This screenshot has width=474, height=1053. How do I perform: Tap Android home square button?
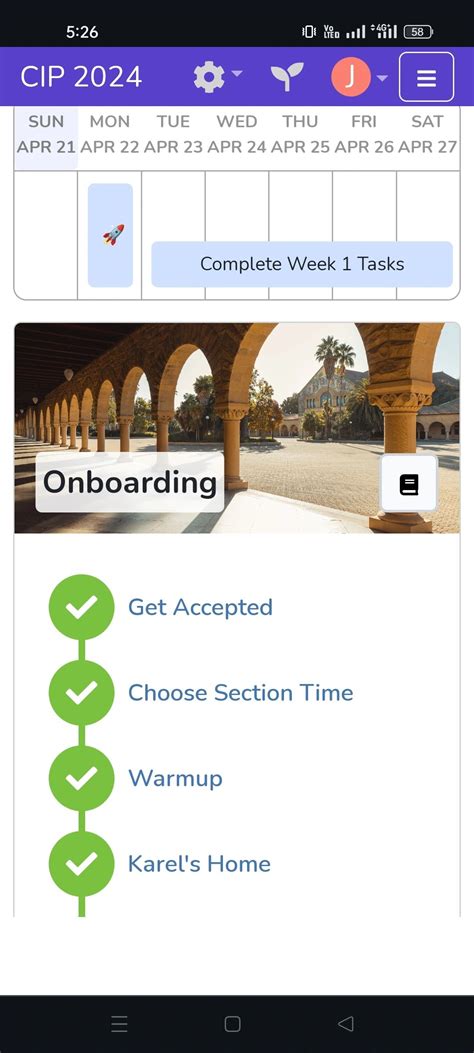232,1023
